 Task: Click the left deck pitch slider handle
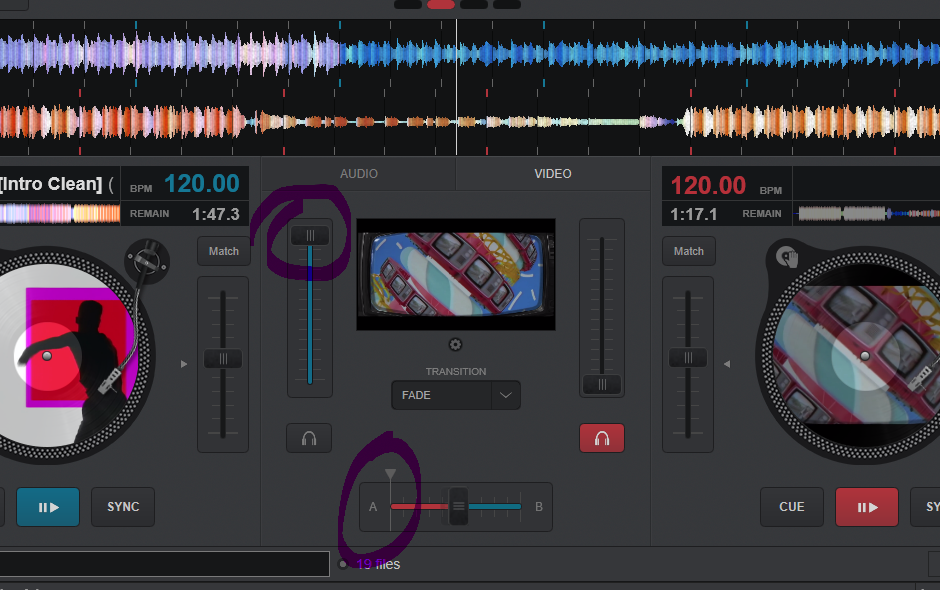[223, 359]
